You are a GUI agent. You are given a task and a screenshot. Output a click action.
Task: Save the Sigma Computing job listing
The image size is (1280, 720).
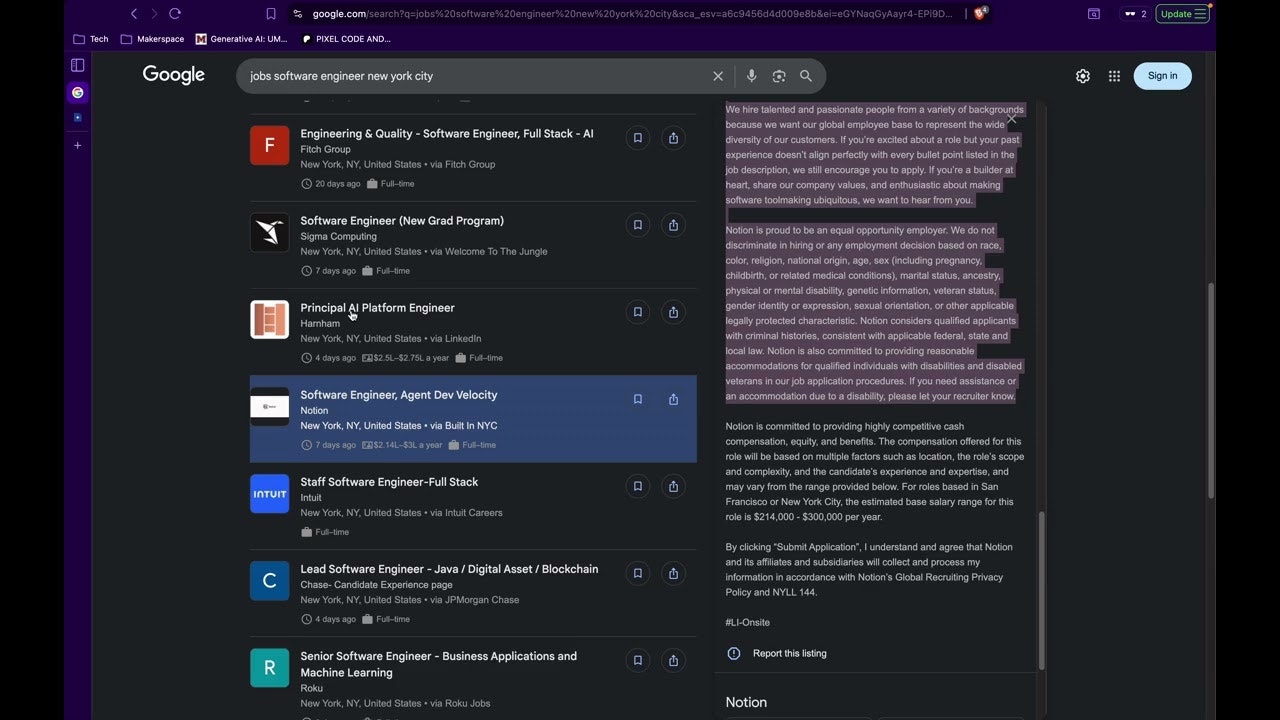click(x=637, y=225)
